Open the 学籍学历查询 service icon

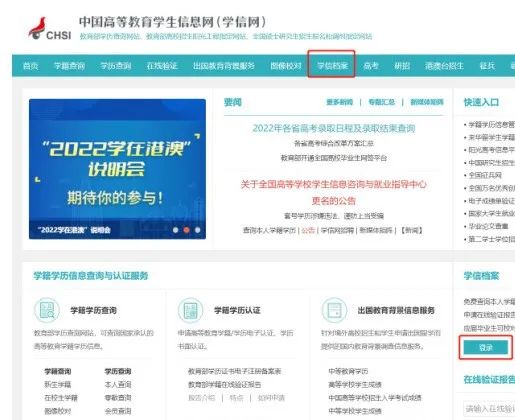(x=47, y=310)
